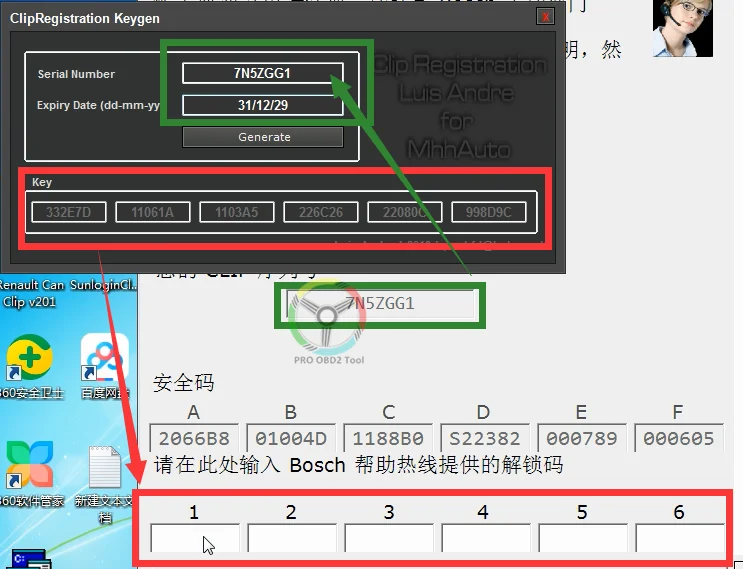The height and width of the screenshot is (569, 743).
Task: Click unlock code input box 4
Action: (486, 538)
